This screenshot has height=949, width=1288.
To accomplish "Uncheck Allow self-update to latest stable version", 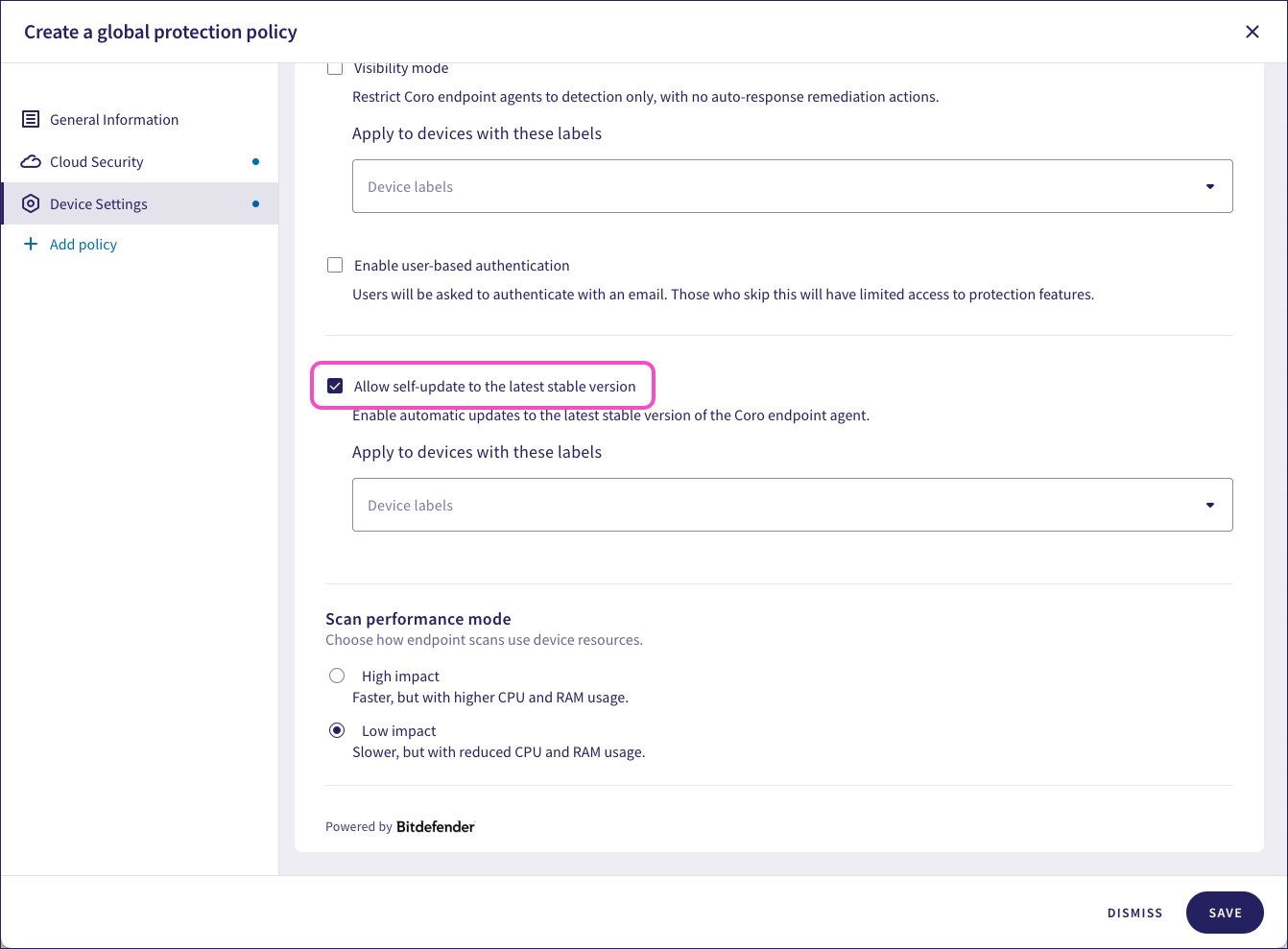I will 335,386.
